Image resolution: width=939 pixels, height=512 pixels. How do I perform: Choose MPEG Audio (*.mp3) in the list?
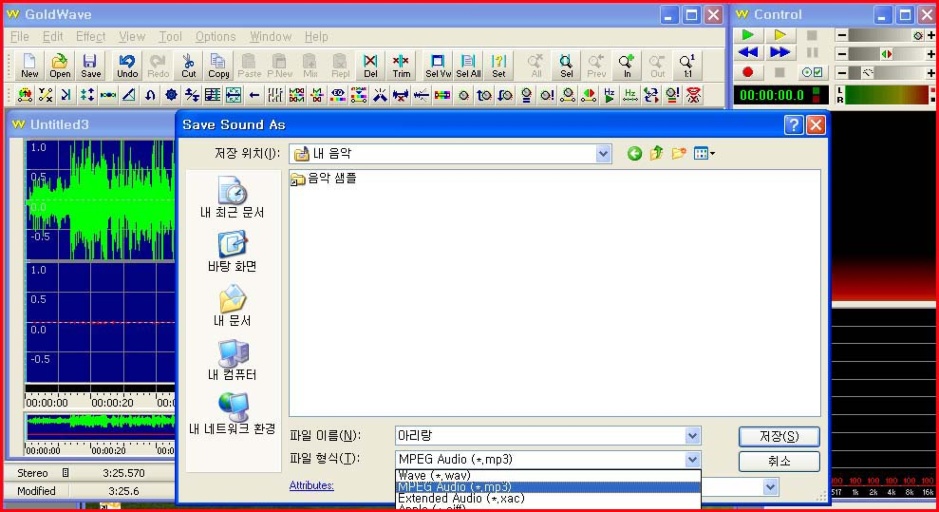click(548, 487)
